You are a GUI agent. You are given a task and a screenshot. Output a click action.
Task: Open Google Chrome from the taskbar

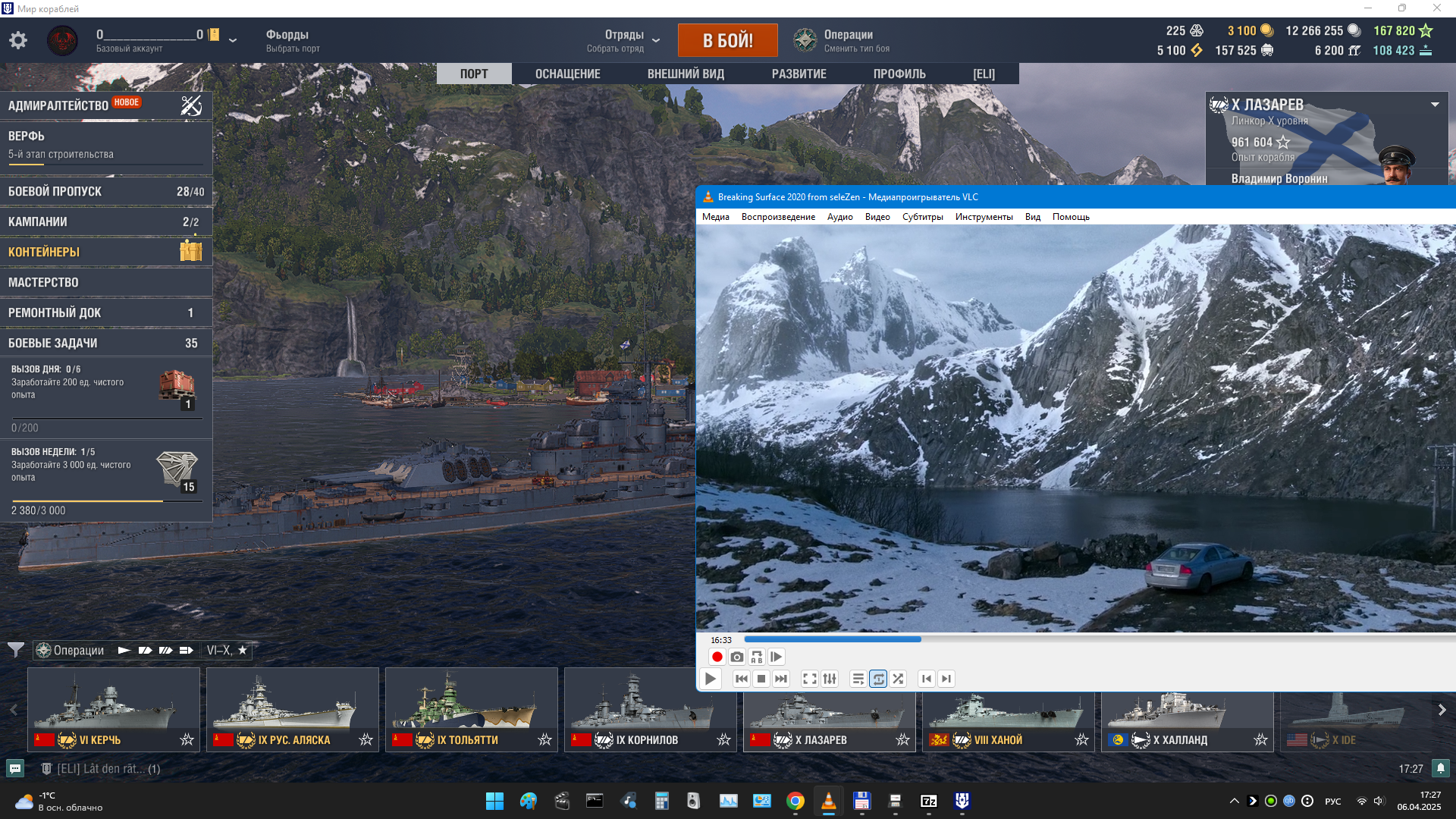coord(795,801)
